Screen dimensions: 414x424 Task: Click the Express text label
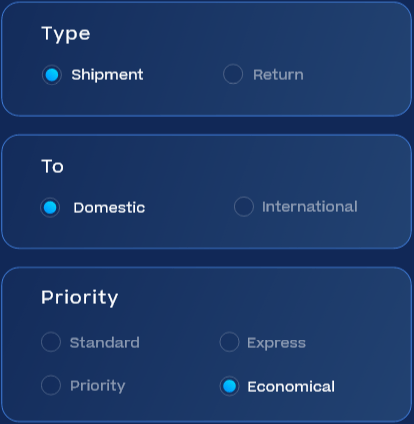pos(276,343)
